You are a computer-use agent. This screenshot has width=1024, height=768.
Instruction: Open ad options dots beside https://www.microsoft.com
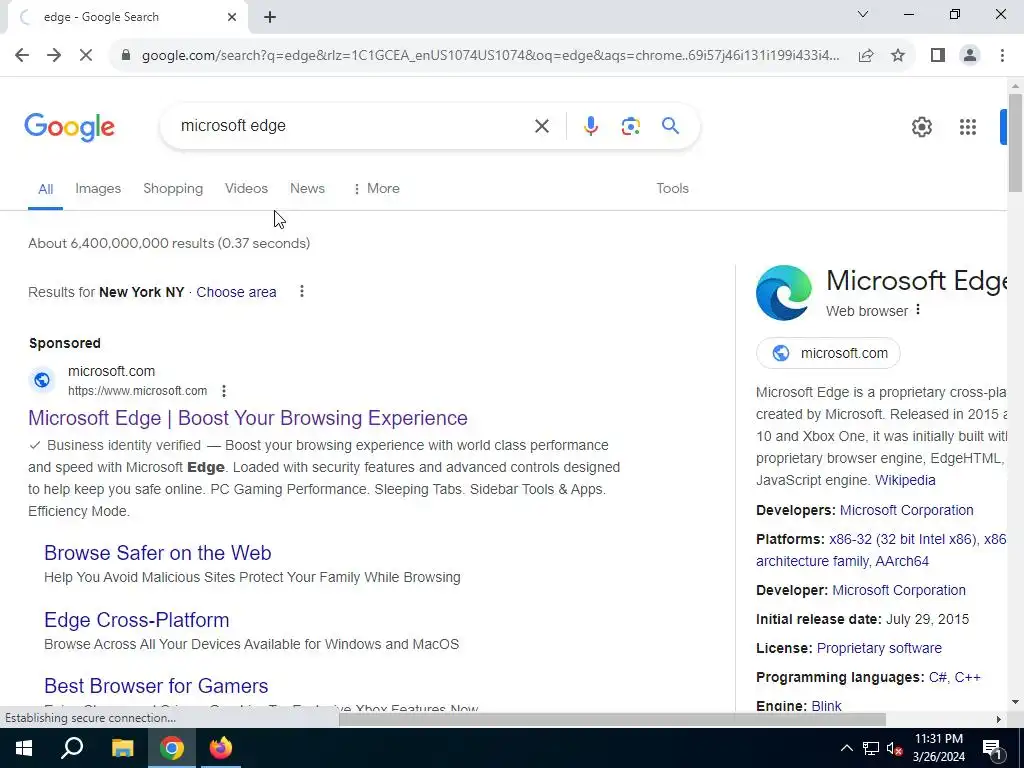click(223, 391)
